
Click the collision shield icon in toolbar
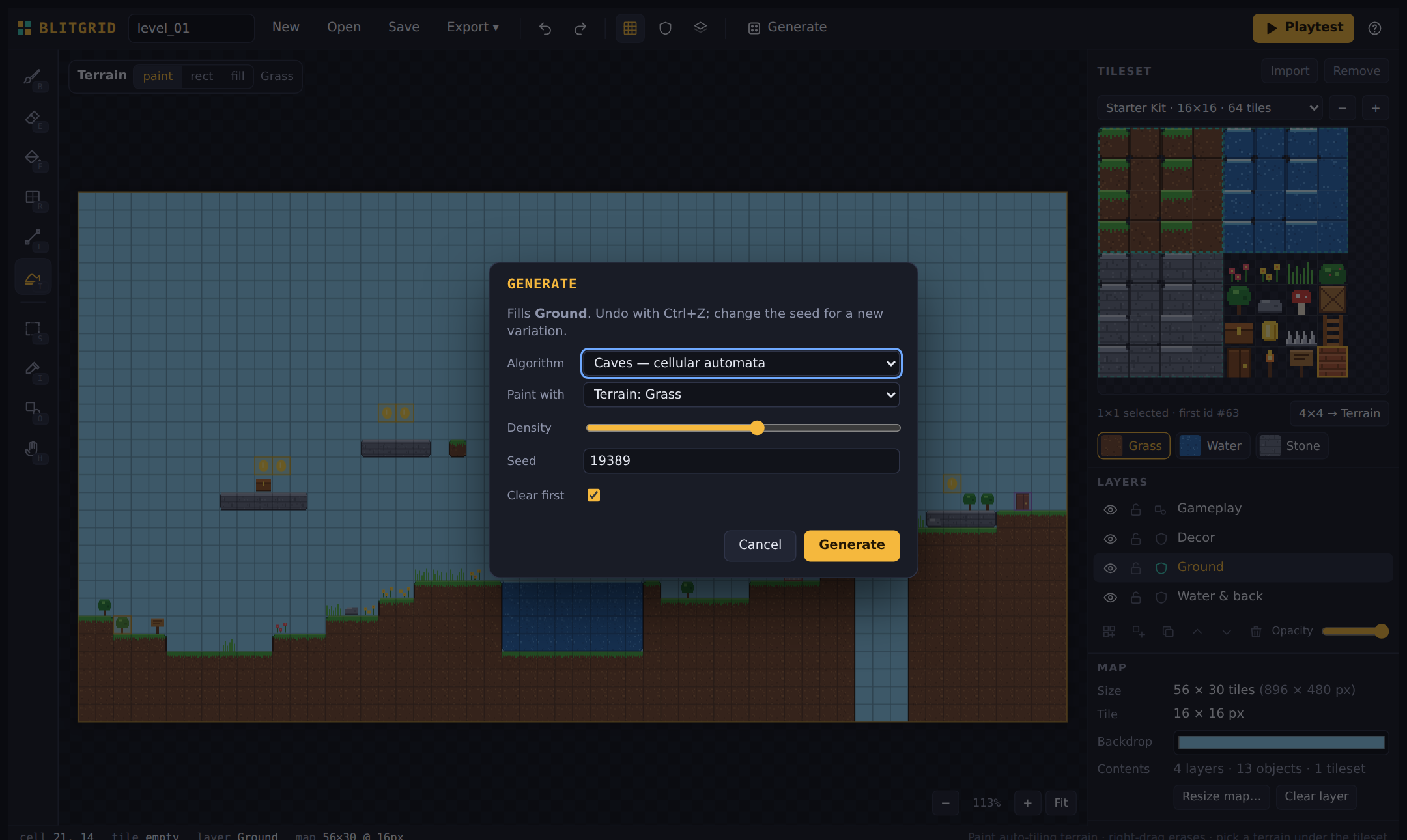[x=665, y=28]
